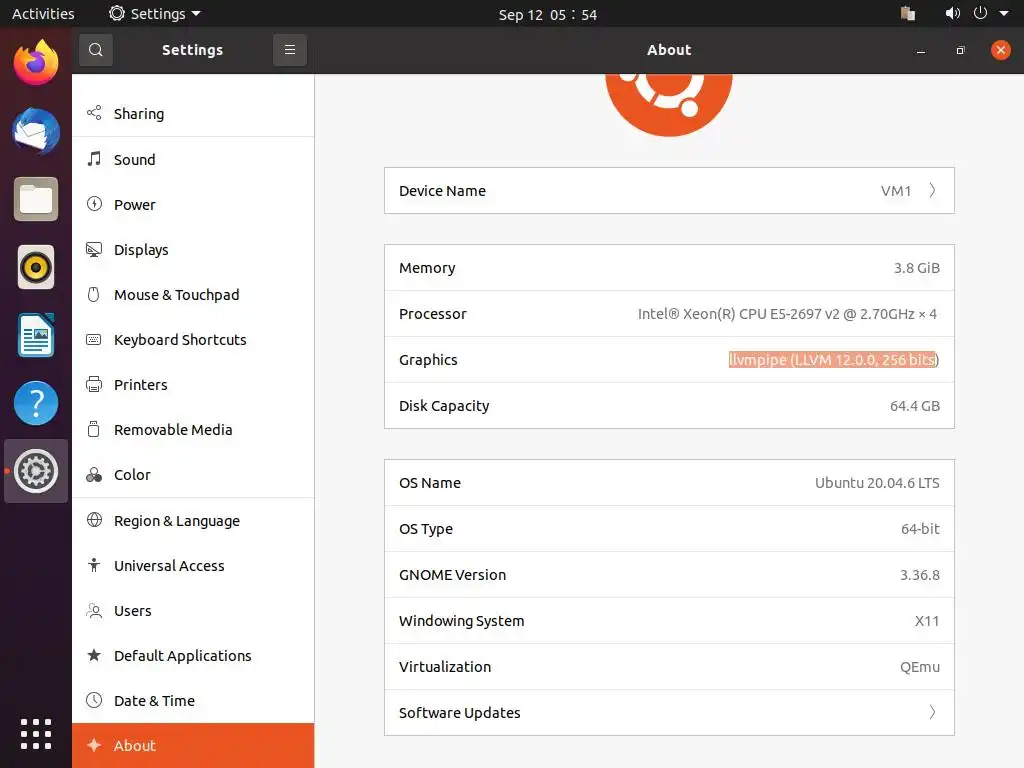Expand the Device Name row chevron
1024x768 pixels.
coord(933,190)
